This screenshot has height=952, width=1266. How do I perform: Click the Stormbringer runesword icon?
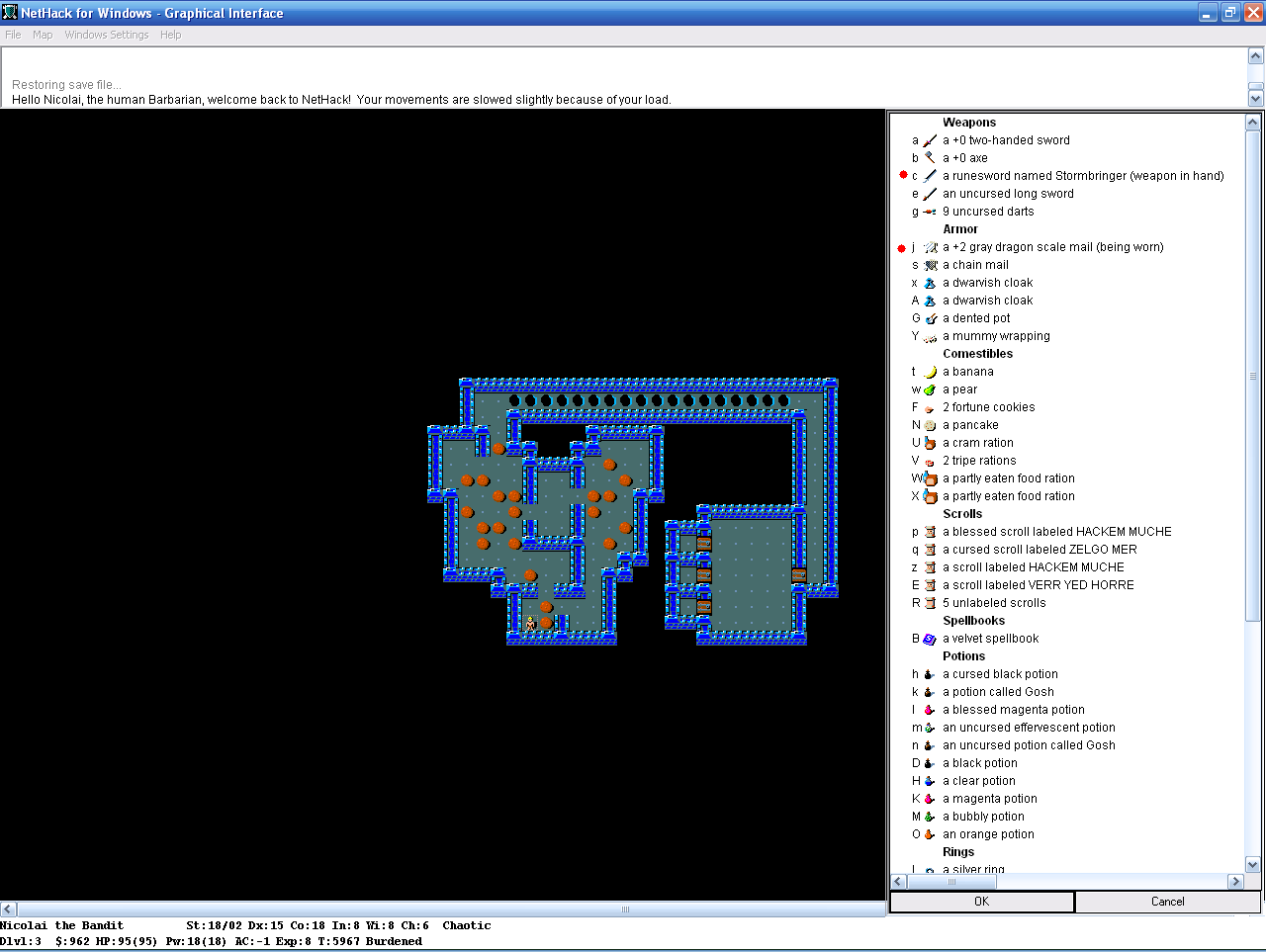930,176
